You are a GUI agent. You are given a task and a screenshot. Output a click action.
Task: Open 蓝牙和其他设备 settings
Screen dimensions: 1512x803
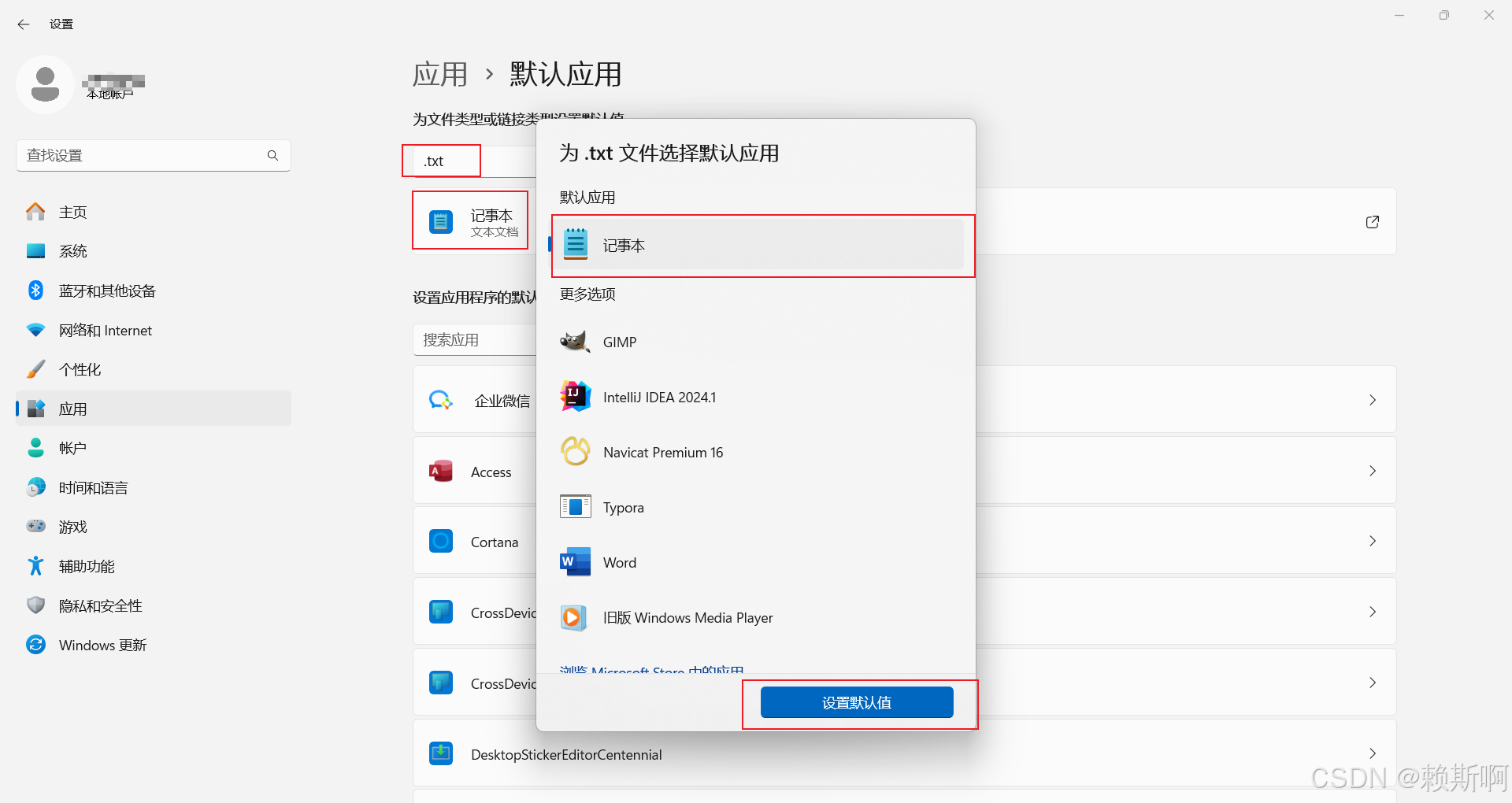[154, 290]
